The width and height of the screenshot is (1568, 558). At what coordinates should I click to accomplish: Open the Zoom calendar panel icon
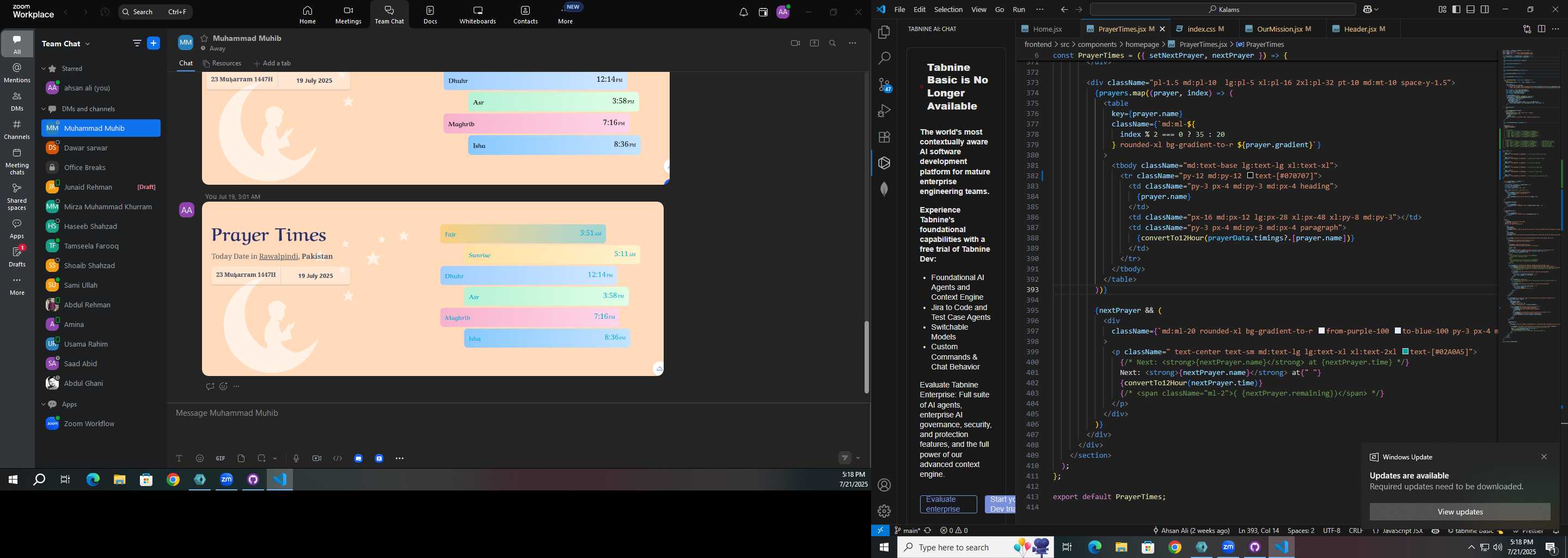pos(763,12)
